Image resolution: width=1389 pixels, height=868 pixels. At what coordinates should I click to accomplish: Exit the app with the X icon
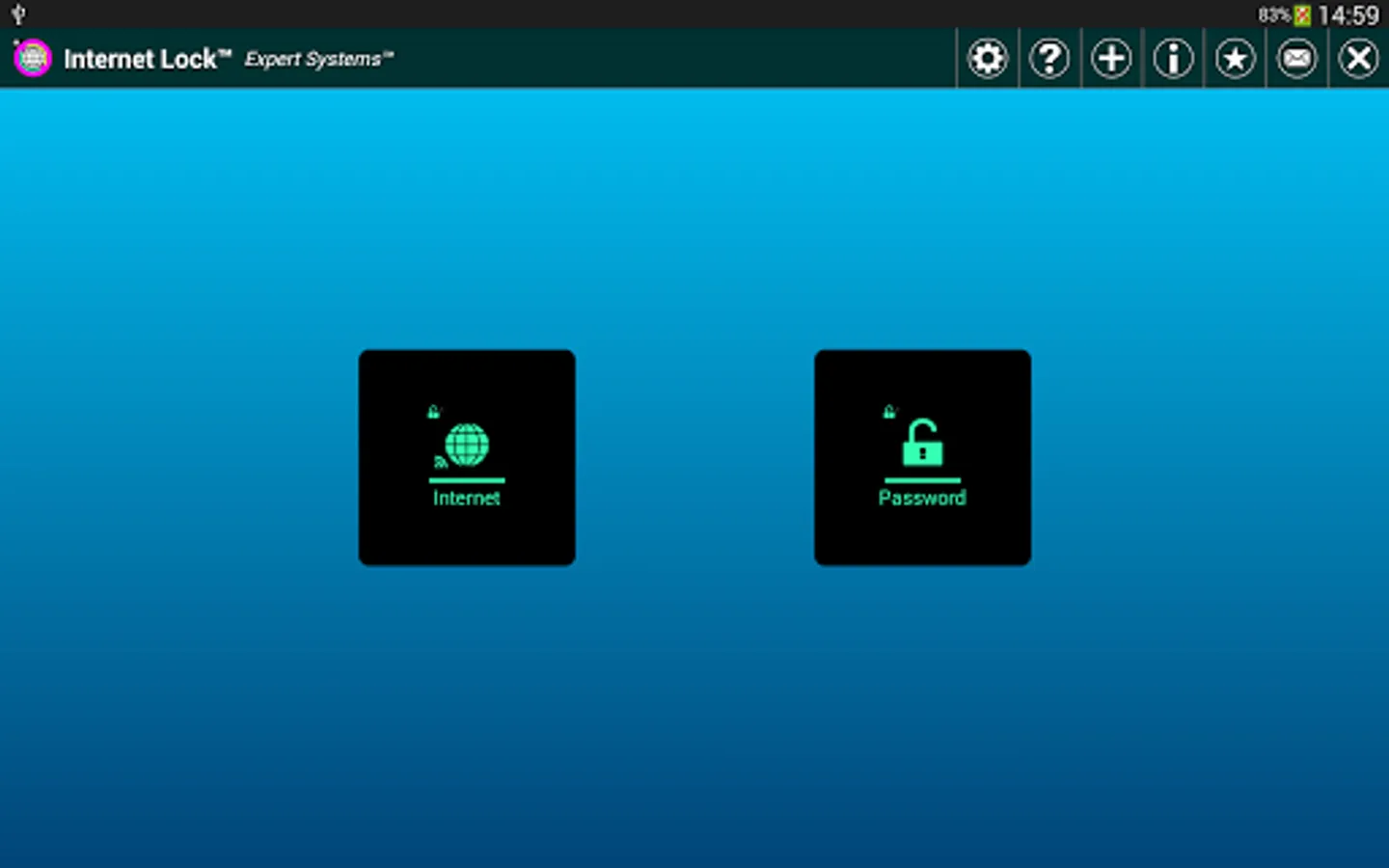point(1358,59)
